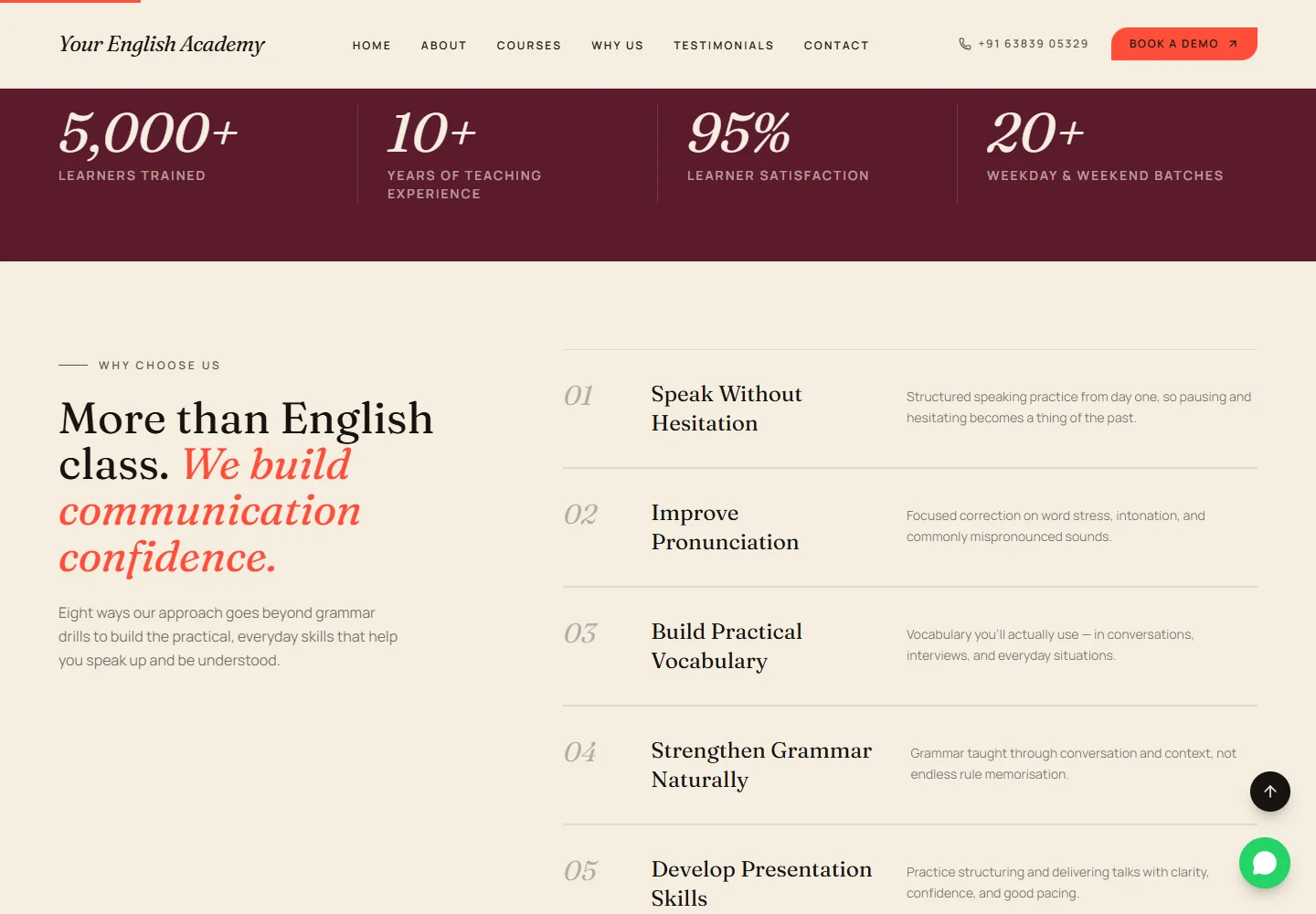Viewport: 1316px width, 914px height.
Task: Click the number 02 list marker
Action: (x=580, y=515)
